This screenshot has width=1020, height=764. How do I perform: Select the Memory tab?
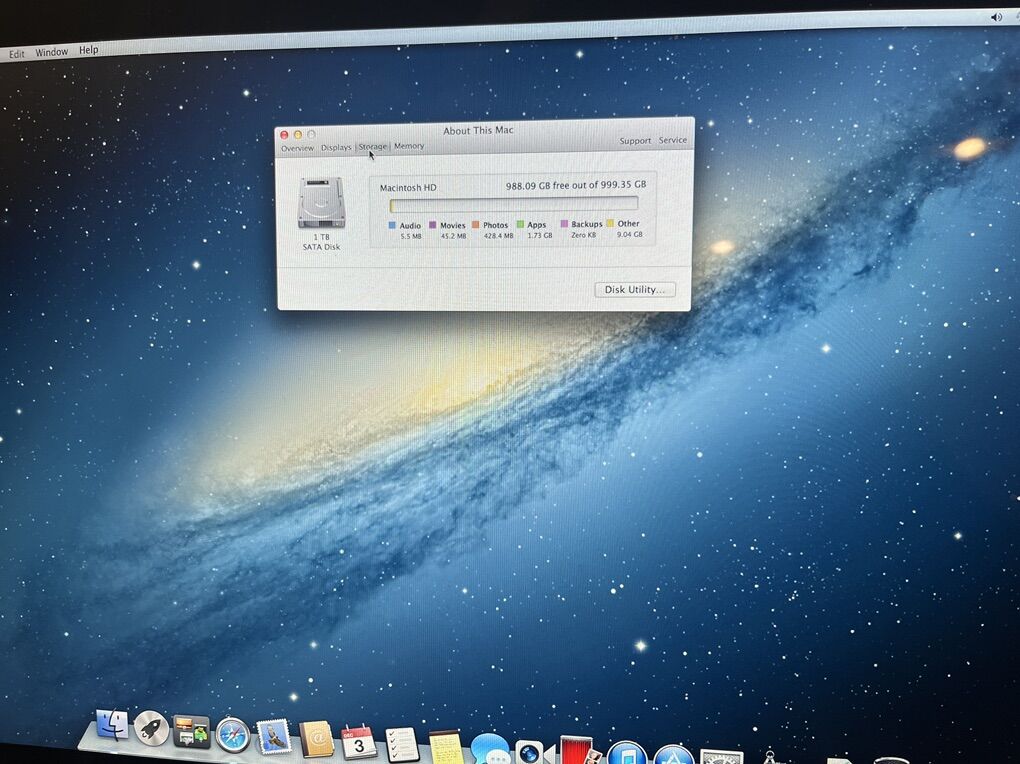[409, 146]
